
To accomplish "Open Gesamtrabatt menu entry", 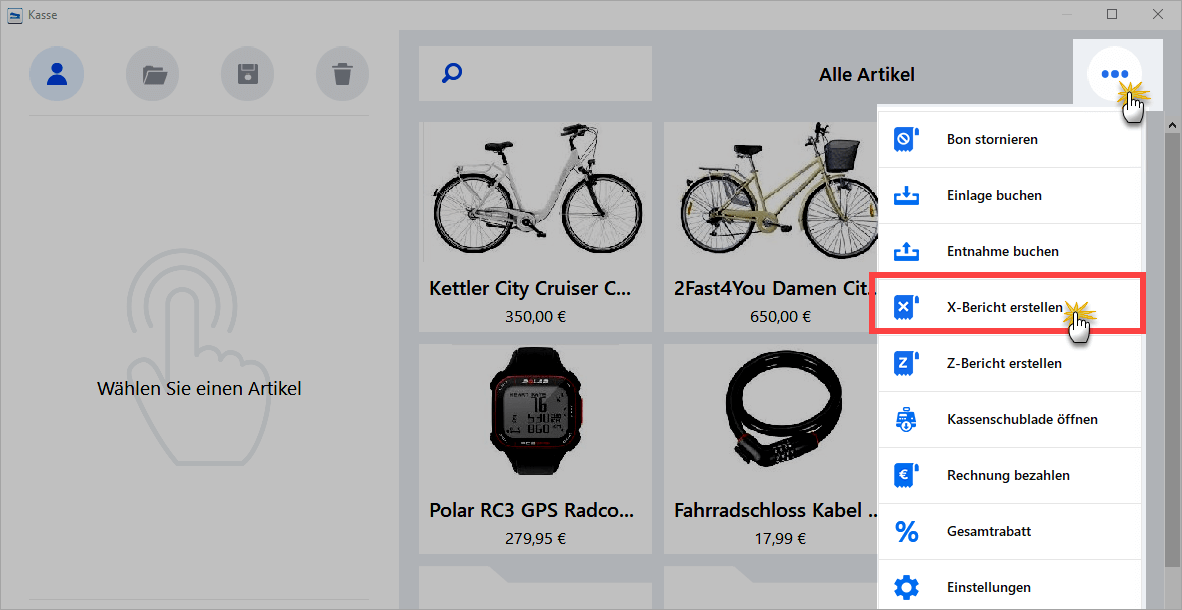I will click(1009, 531).
